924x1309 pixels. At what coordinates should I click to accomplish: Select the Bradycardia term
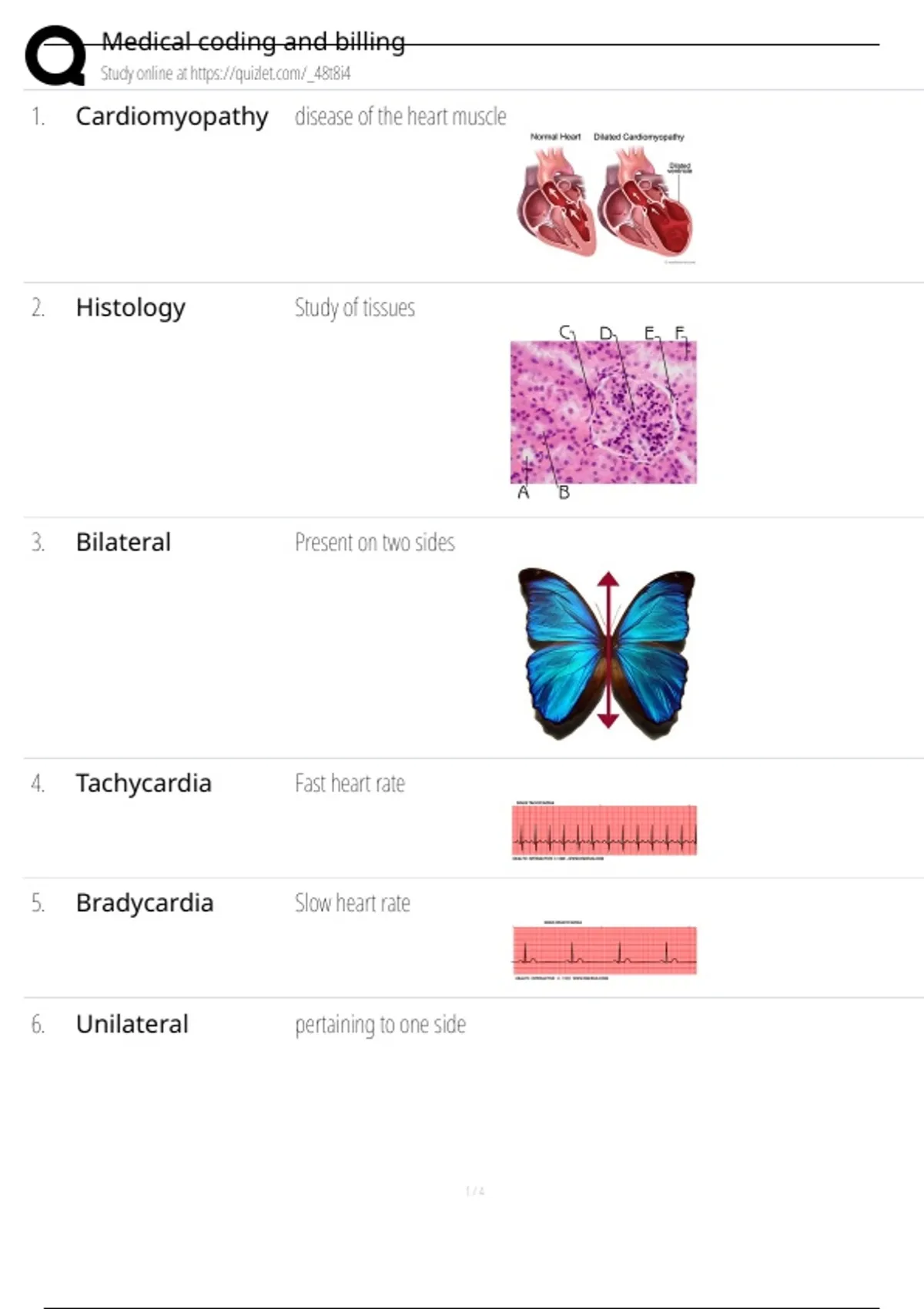coord(145,902)
